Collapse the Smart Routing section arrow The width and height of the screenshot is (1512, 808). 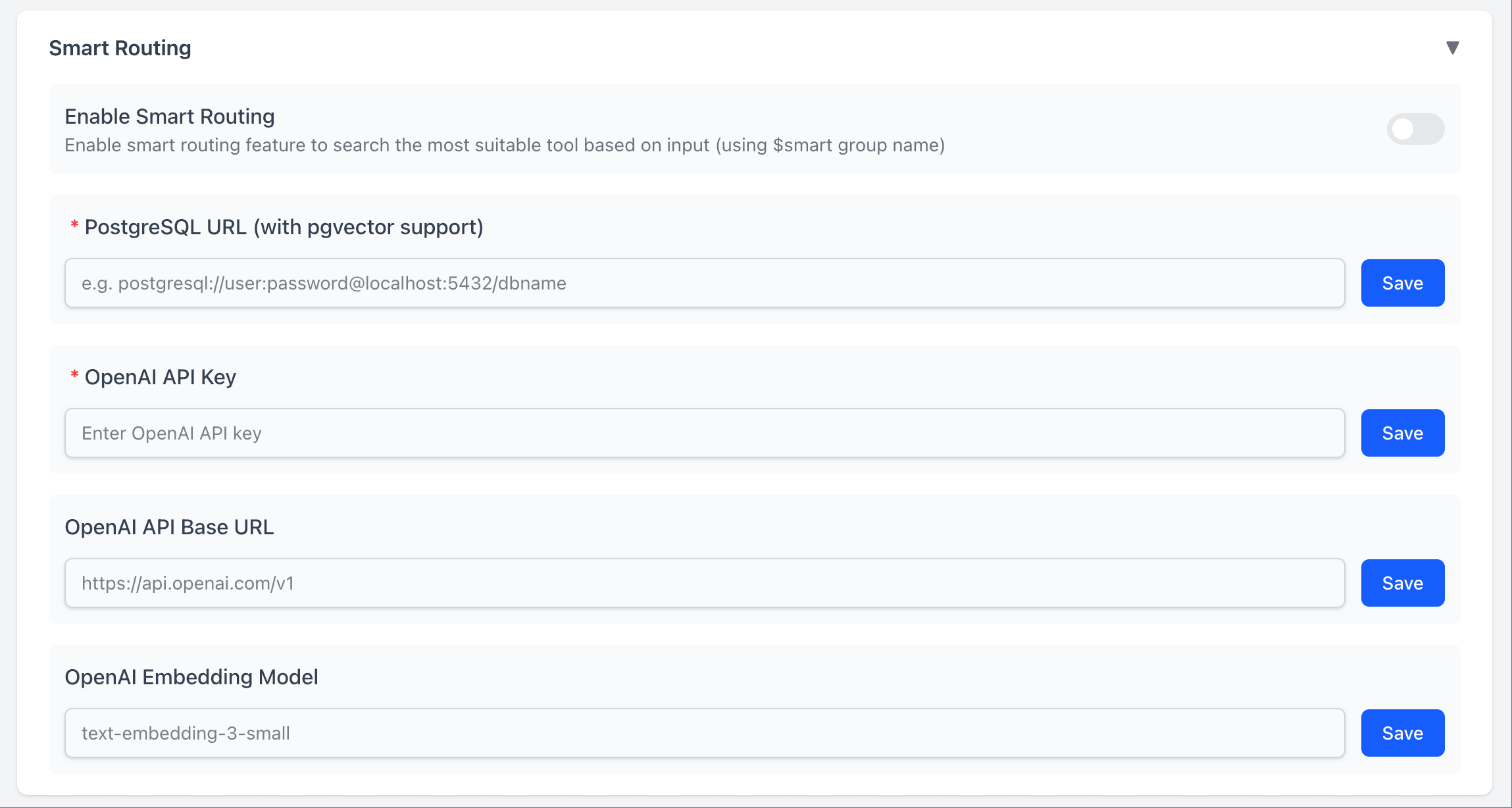[1452, 48]
